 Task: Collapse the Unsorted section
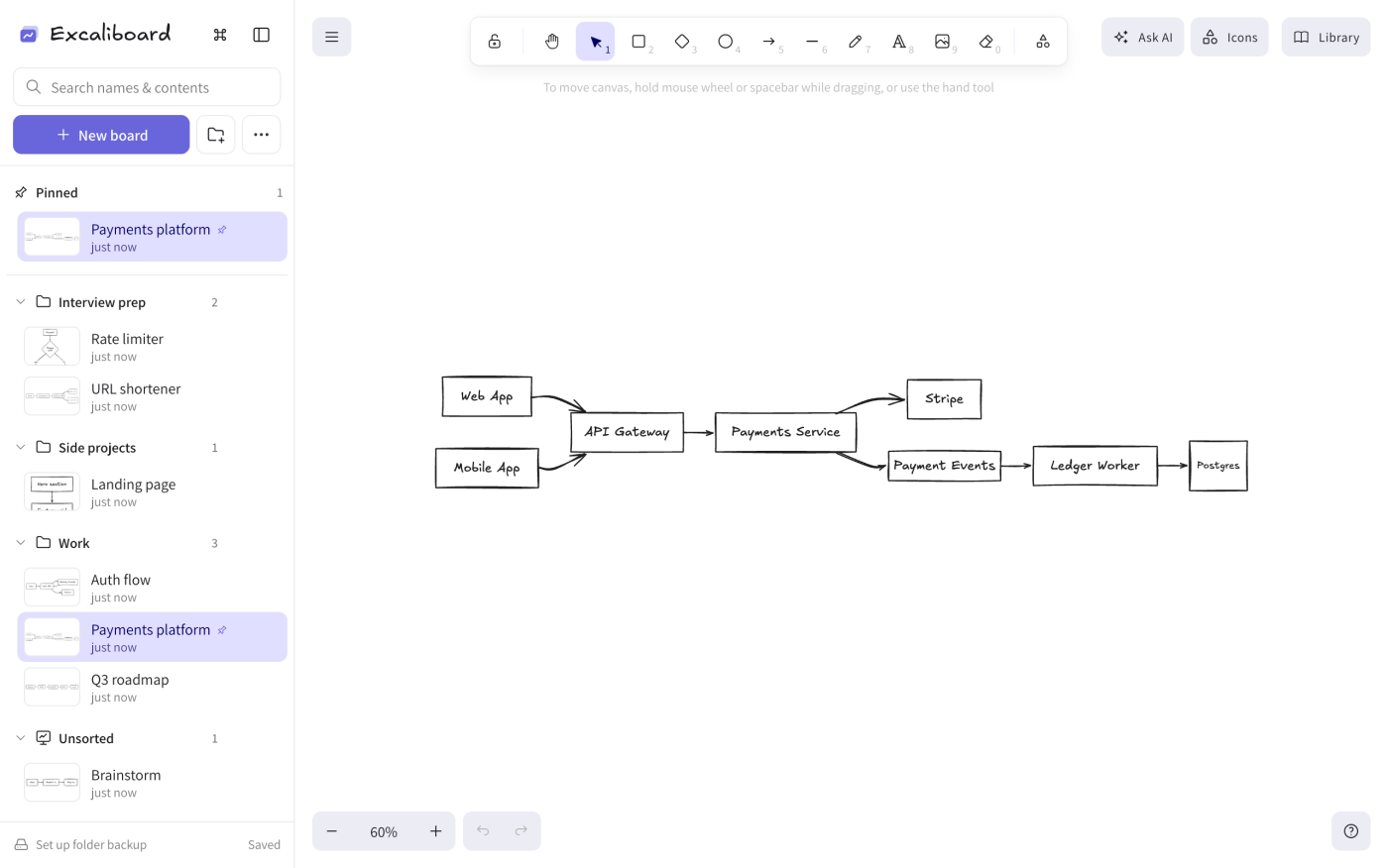(x=21, y=738)
